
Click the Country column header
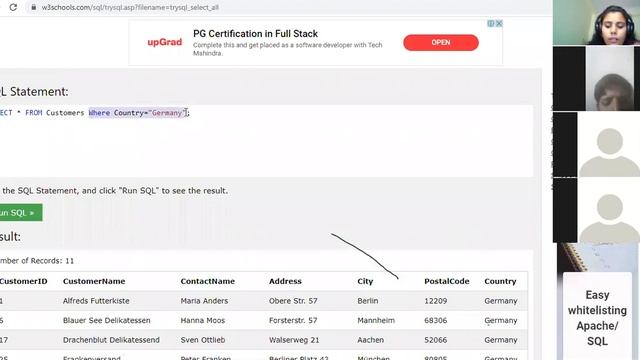tap(500, 281)
